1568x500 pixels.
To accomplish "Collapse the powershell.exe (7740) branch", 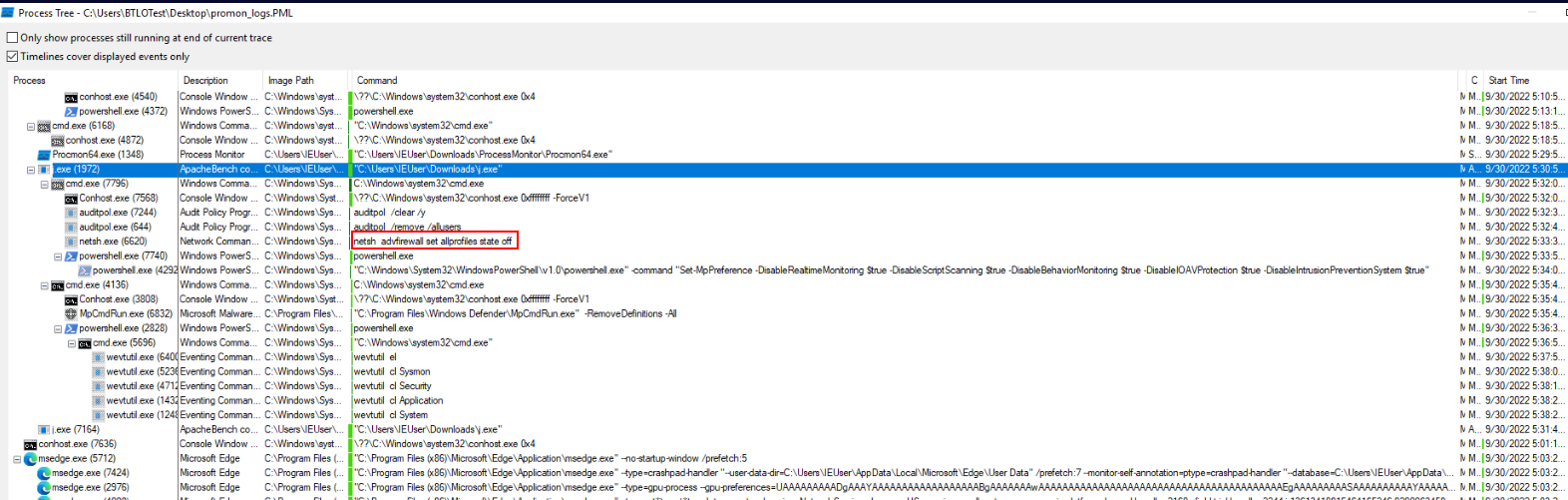I will coord(58,256).
